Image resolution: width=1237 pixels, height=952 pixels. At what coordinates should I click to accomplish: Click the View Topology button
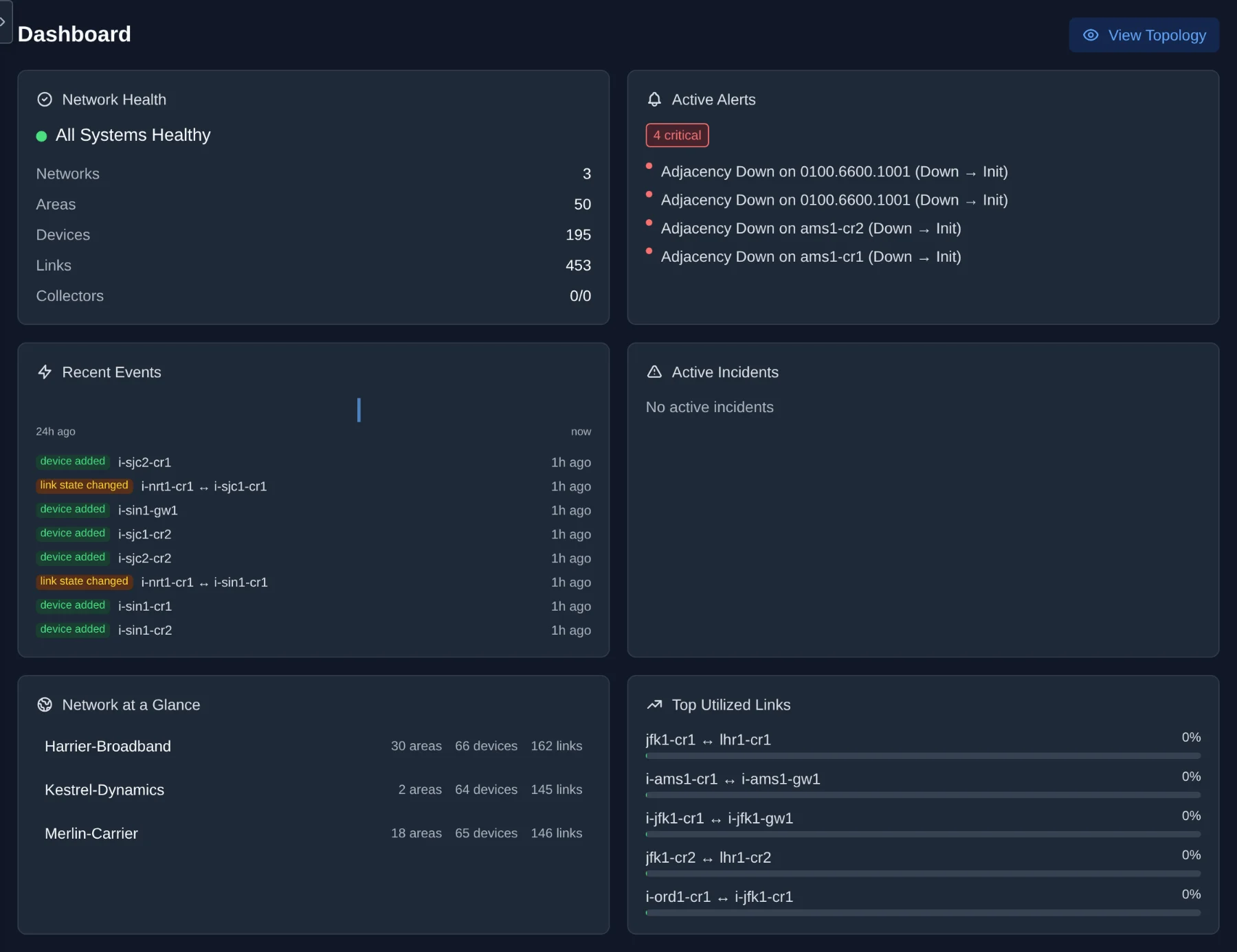(1144, 35)
